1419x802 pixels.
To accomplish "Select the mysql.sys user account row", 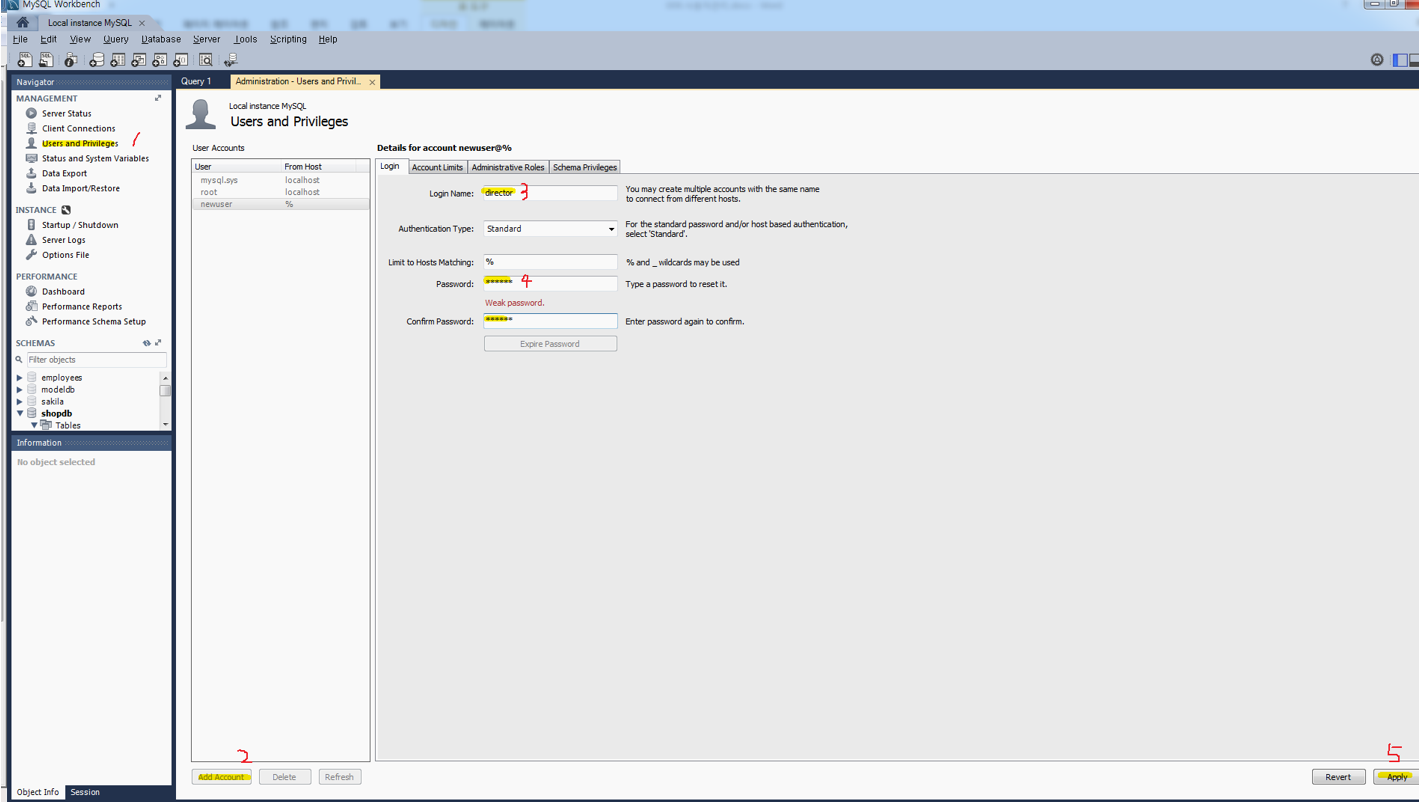I will click(280, 180).
